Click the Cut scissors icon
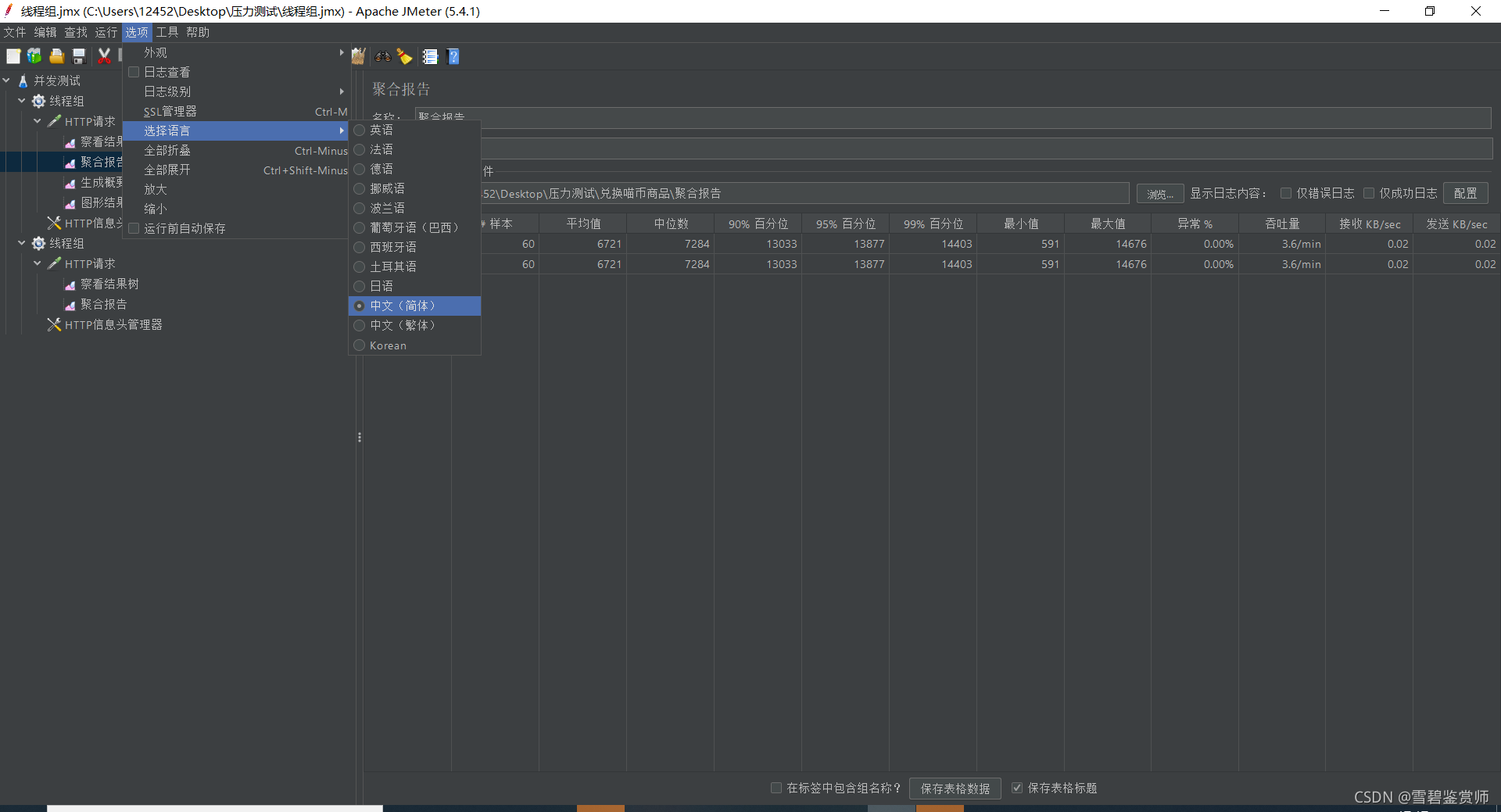The width and height of the screenshot is (1501, 812). (103, 56)
